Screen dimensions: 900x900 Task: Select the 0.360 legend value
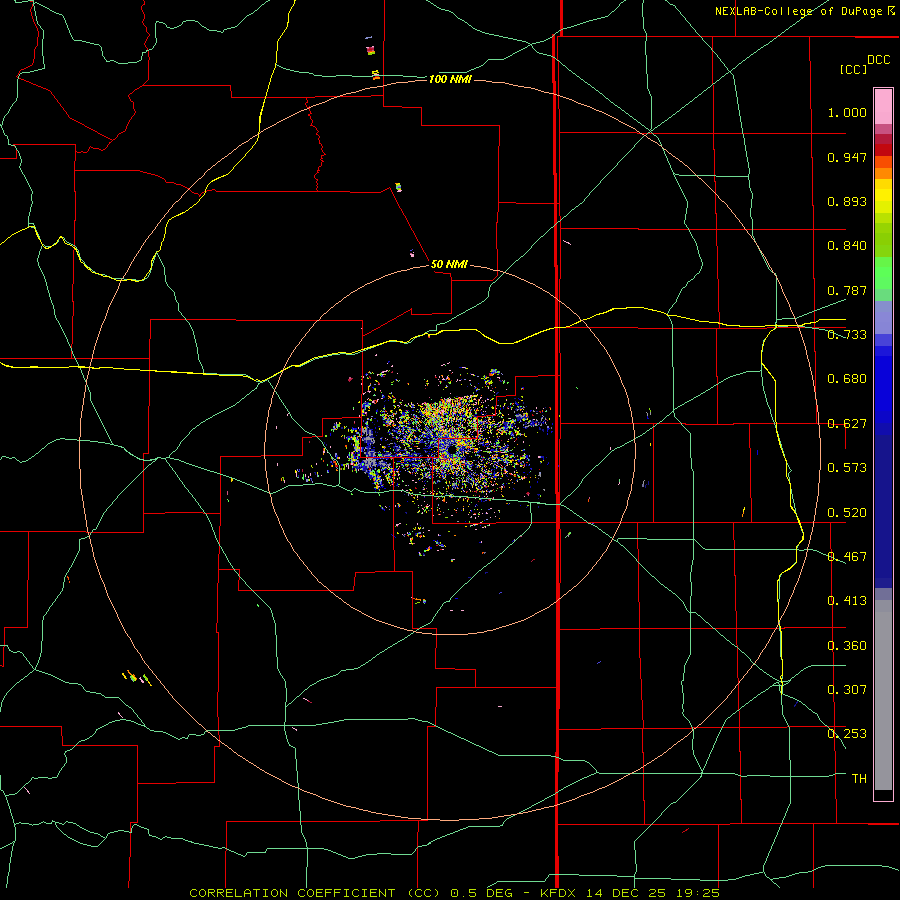click(x=847, y=646)
